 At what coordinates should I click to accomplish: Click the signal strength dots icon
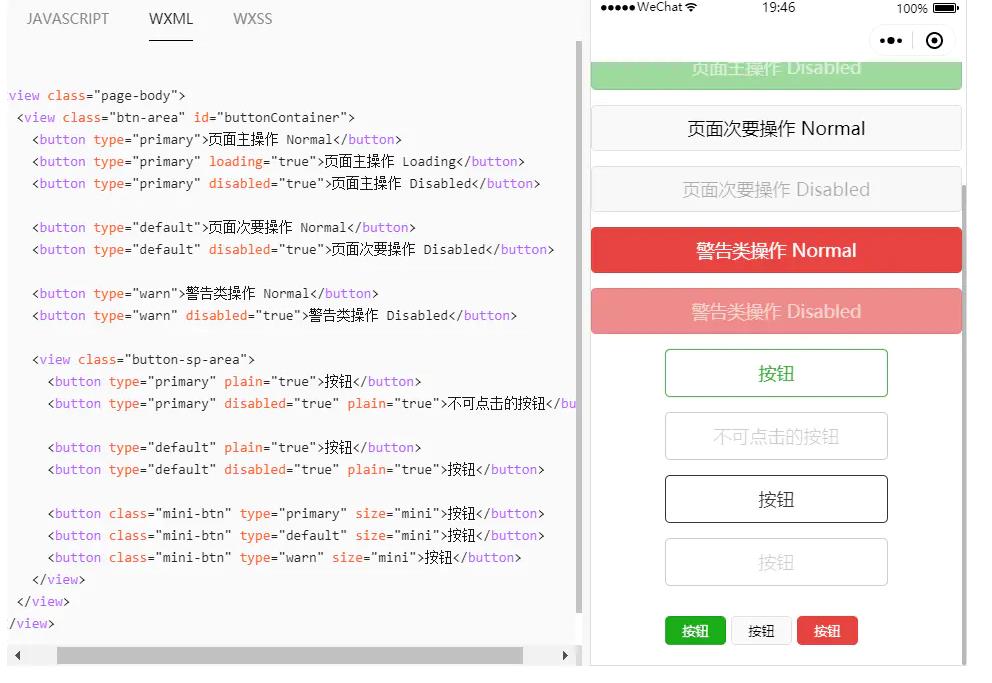point(618,7)
